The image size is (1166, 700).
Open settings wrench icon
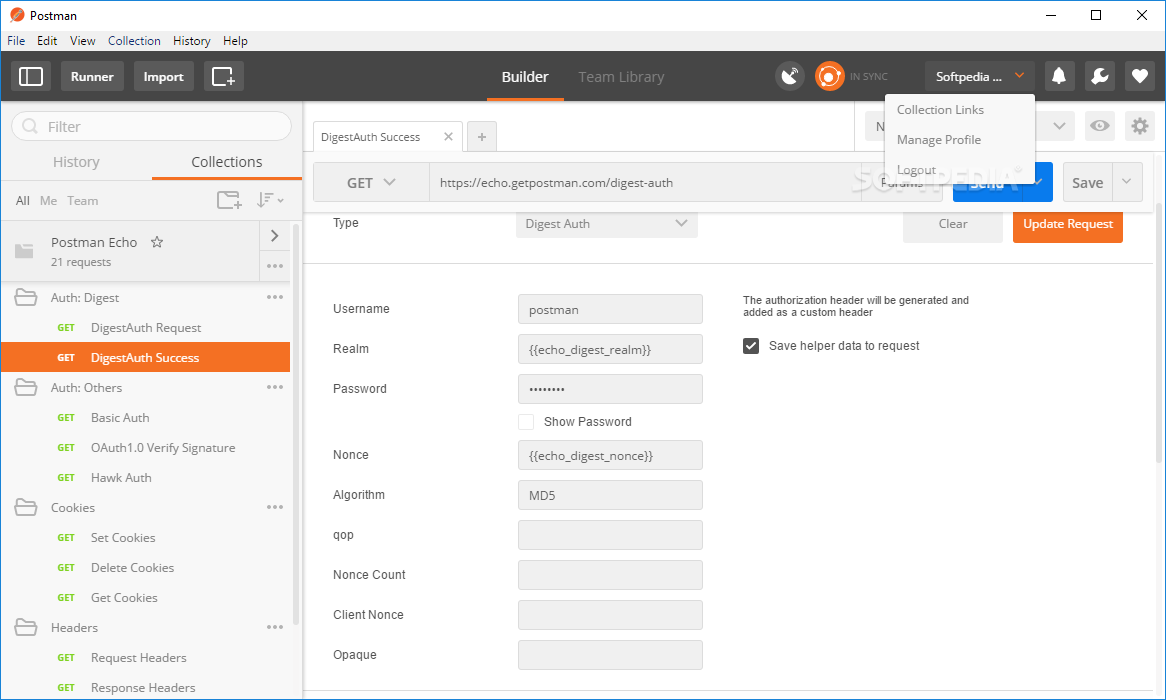point(1099,76)
